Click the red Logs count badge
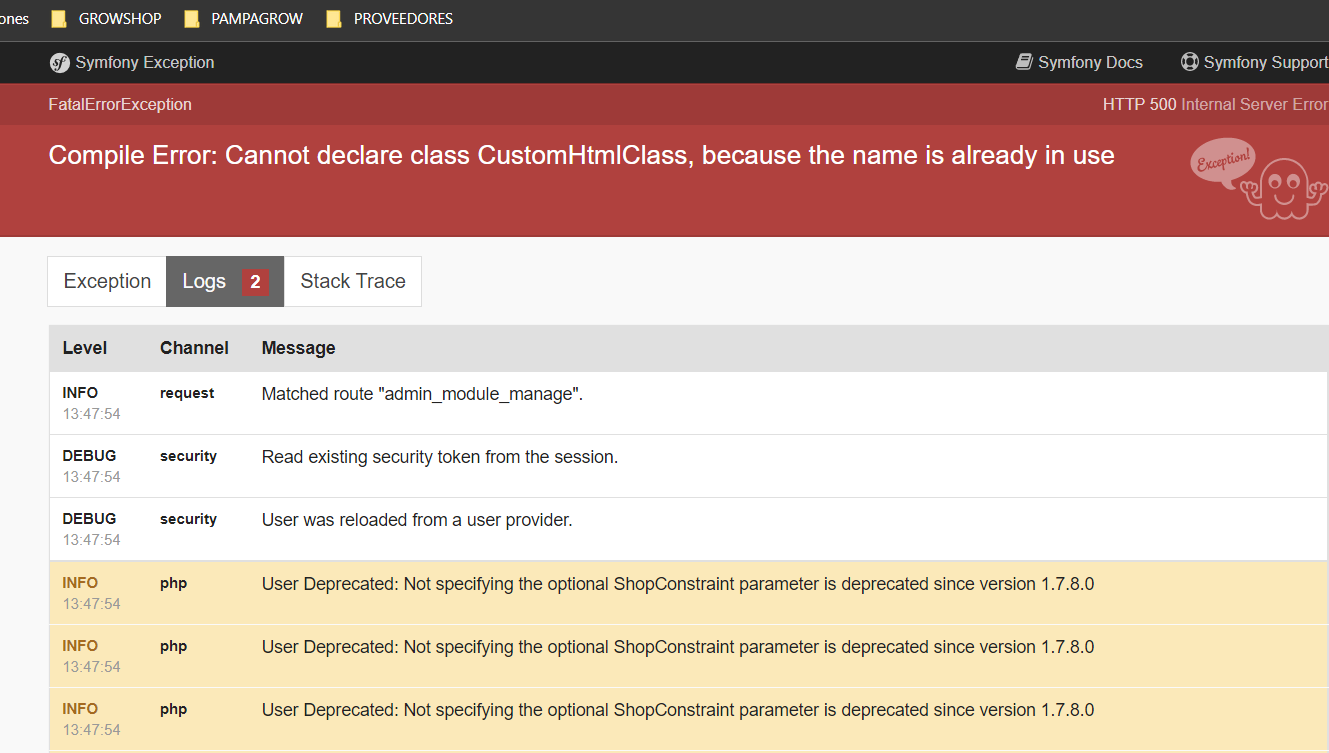Screen dimensions: 1329x753 255,282
